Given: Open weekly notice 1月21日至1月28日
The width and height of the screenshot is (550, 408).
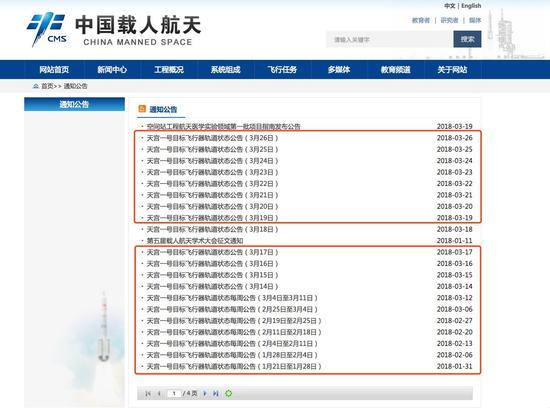Looking at the screenshot, I should pos(234,366).
